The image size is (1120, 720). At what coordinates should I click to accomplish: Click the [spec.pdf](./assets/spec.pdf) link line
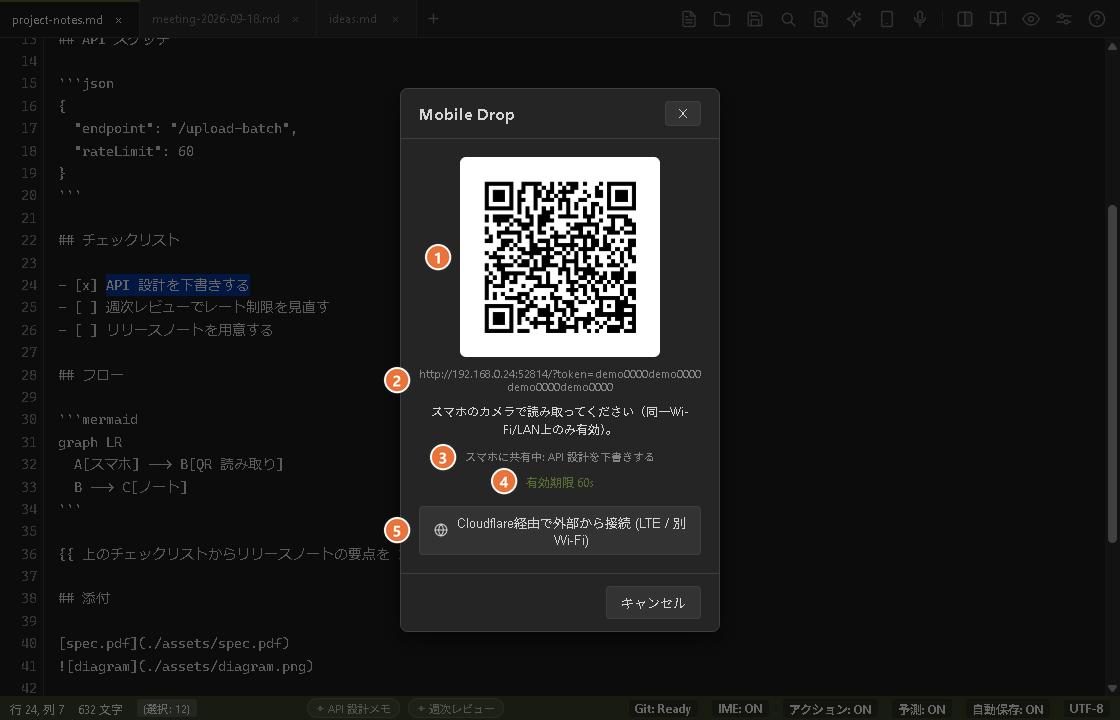coord(174,644)
